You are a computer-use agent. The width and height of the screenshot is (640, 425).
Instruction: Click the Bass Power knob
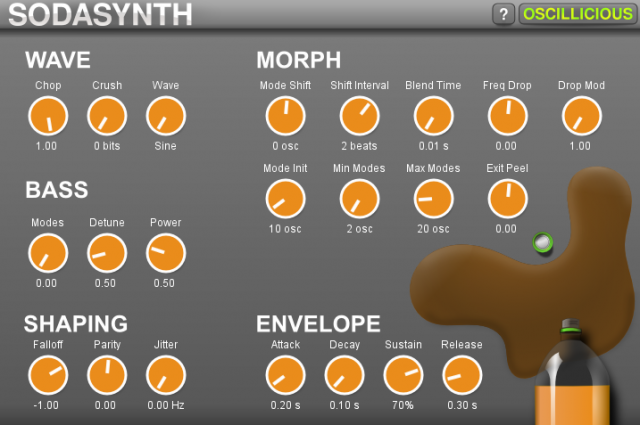[166, 254]
